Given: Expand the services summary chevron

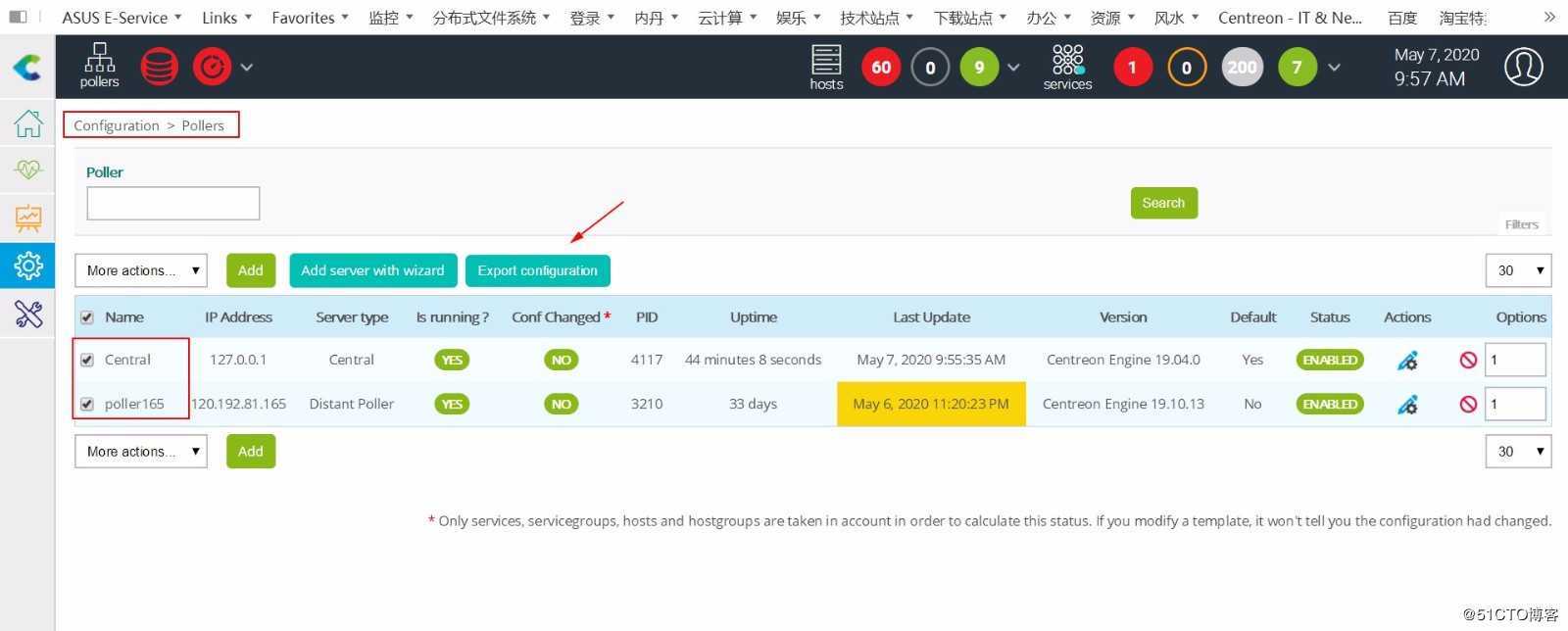Looking at the screenshot, I should [x=1334, y=67].
